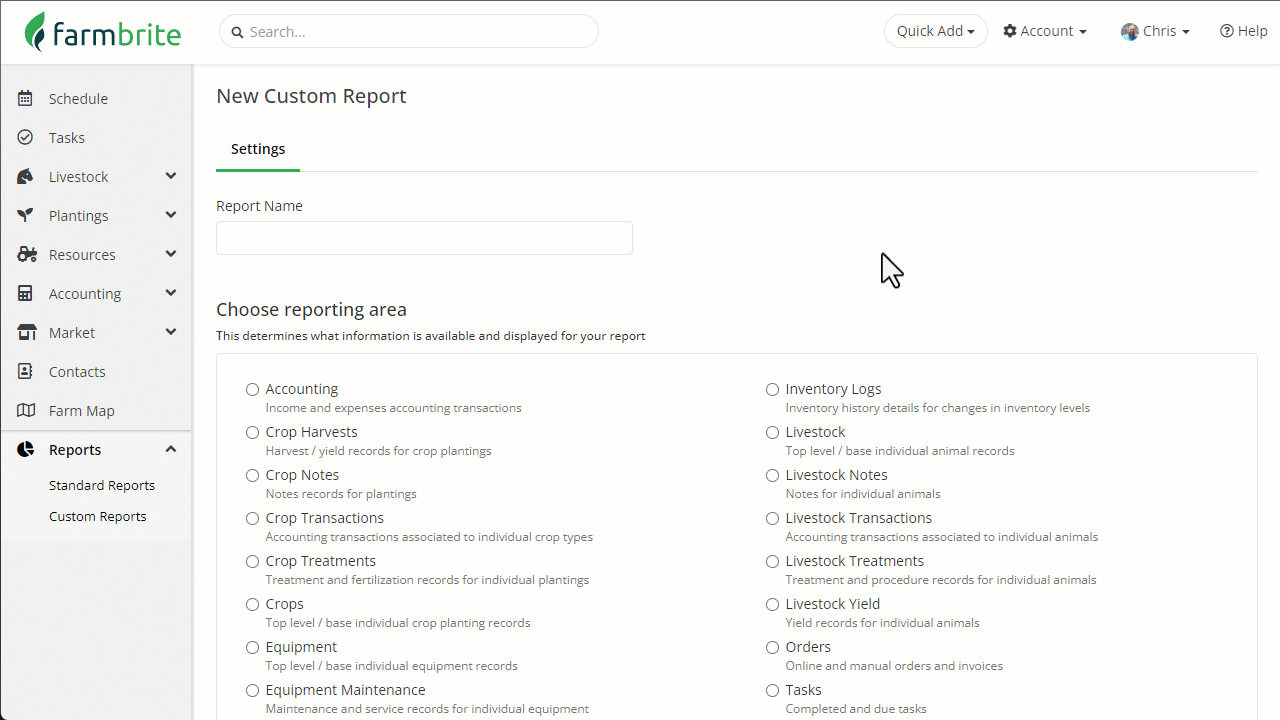Screen dimensions: 1280x720
Task: Switch to the Settings tab
Action: click(x=258, y=149)
